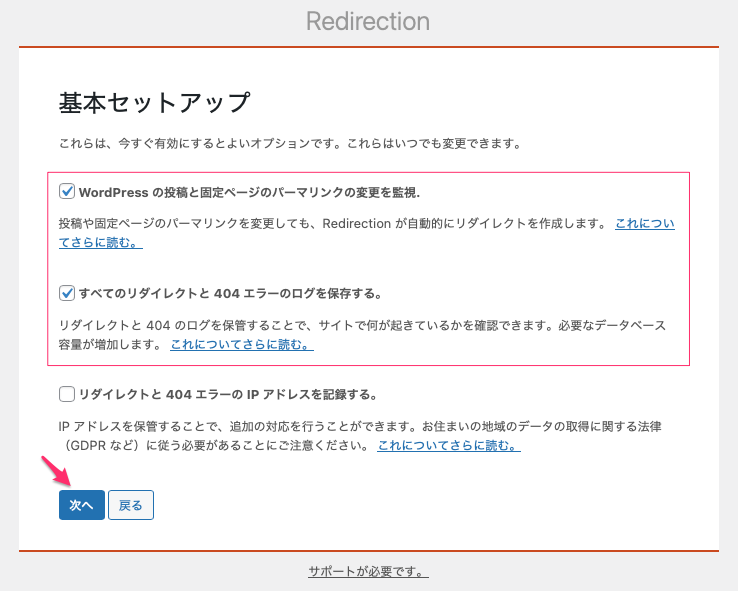Enable the record IP addresses checkbox
The width and height of the screenshot is (738, 591).
(67, 394)
